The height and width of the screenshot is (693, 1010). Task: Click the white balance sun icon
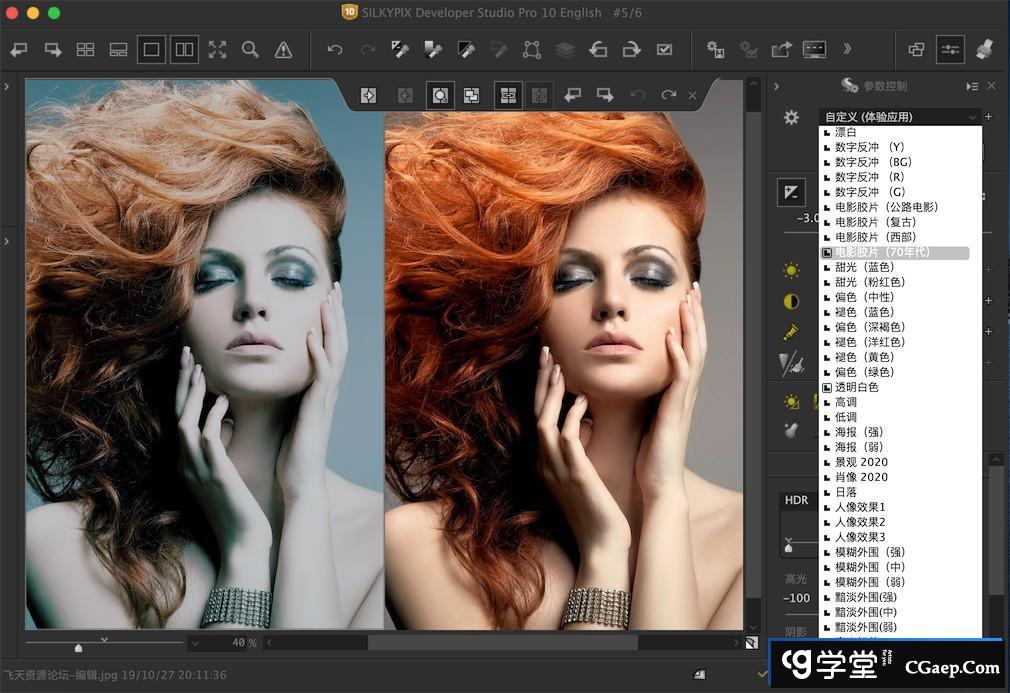pyautogui.click(x=791, y=270)
